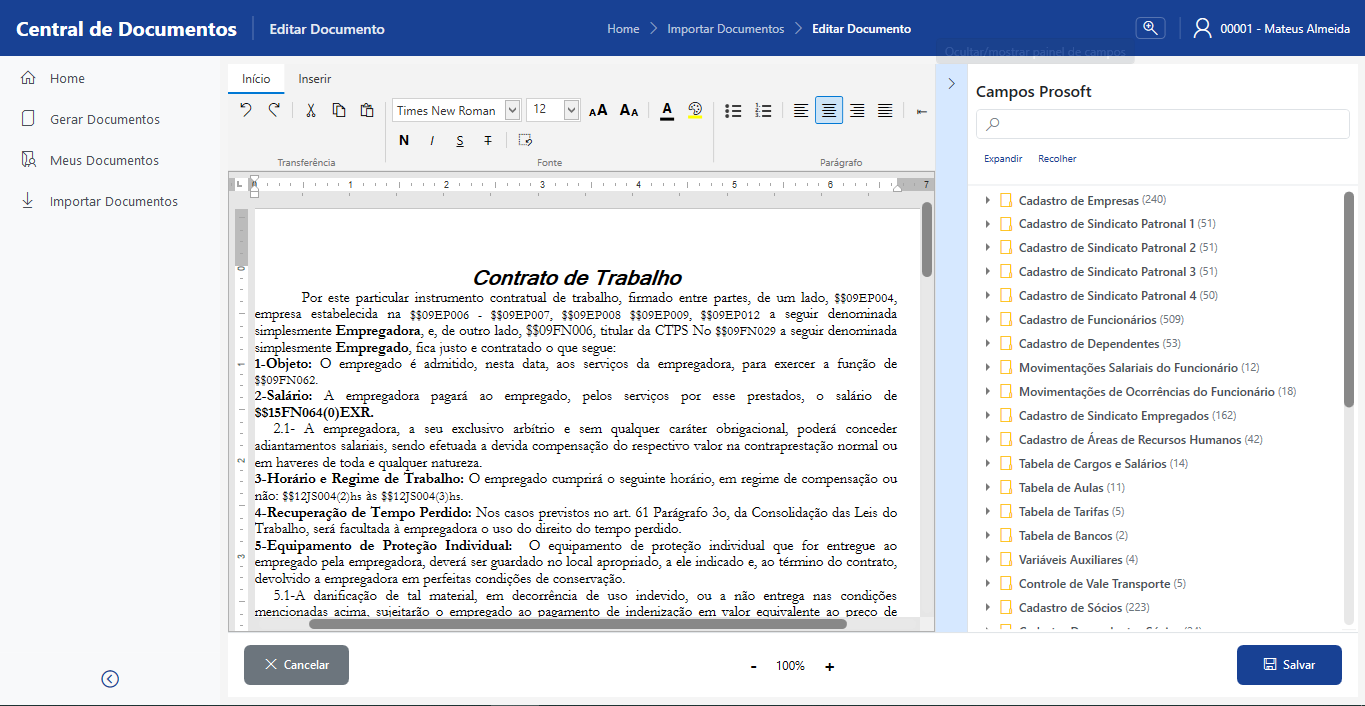Click the document horizontal scrollbar
The width and height of the screenshot is (1365, 706).
(x=578, y=624)
